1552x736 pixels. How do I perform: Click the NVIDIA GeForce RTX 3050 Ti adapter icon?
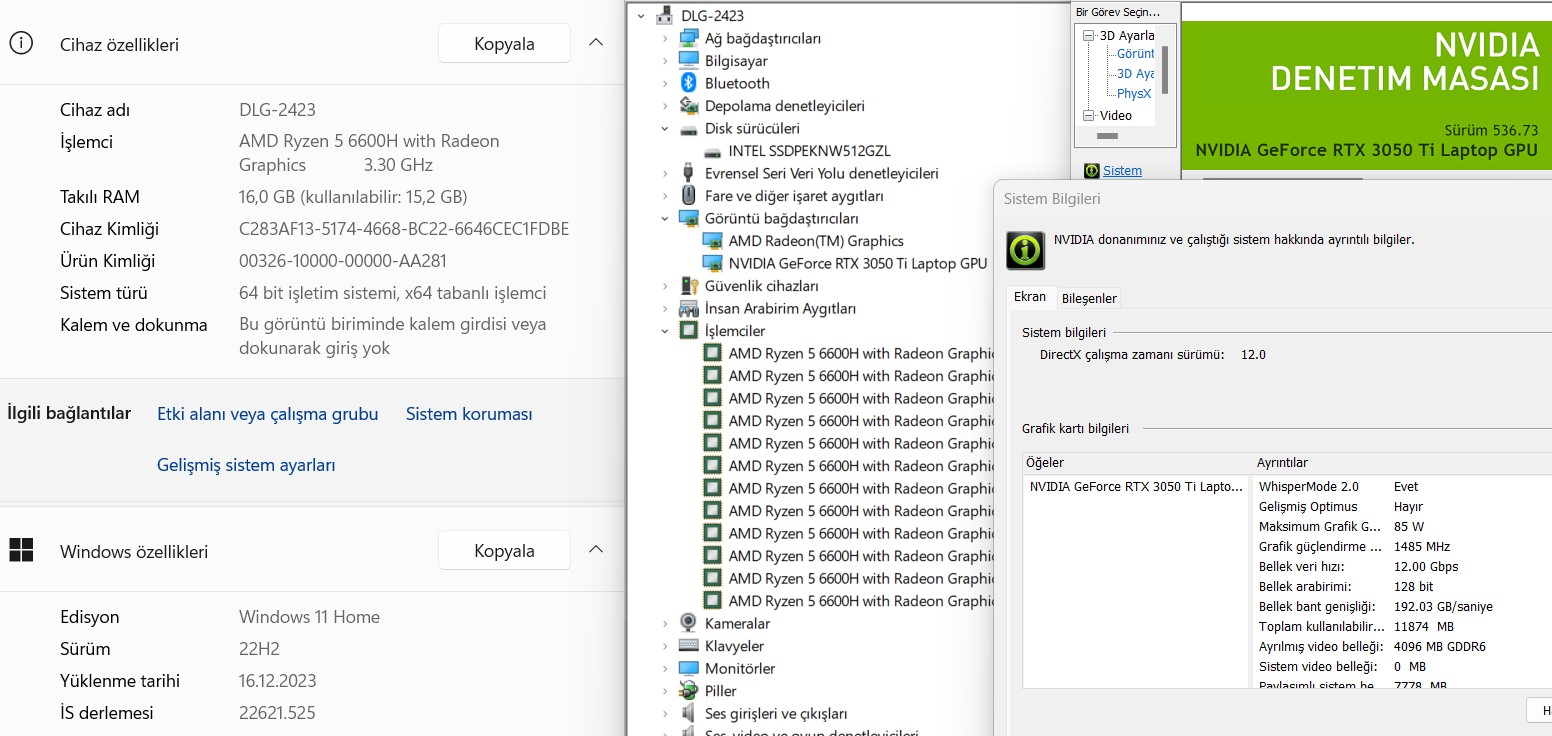[x=712, y=263]
